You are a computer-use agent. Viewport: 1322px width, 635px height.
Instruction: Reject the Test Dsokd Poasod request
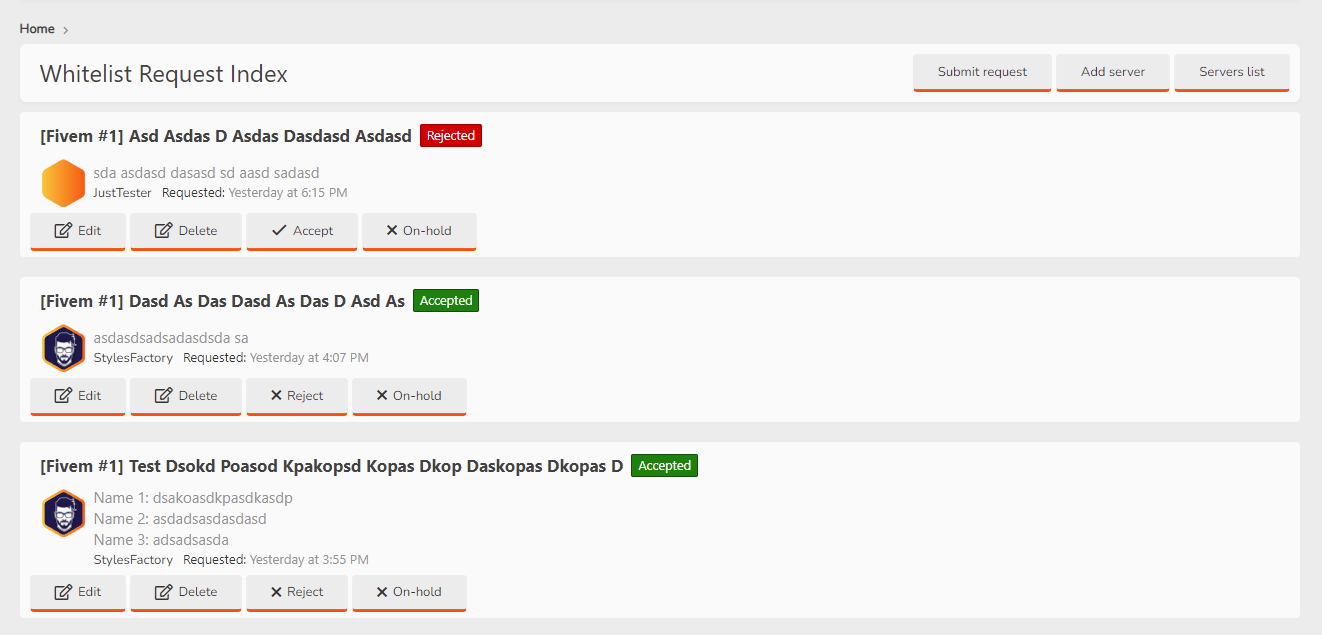point(297,592)
